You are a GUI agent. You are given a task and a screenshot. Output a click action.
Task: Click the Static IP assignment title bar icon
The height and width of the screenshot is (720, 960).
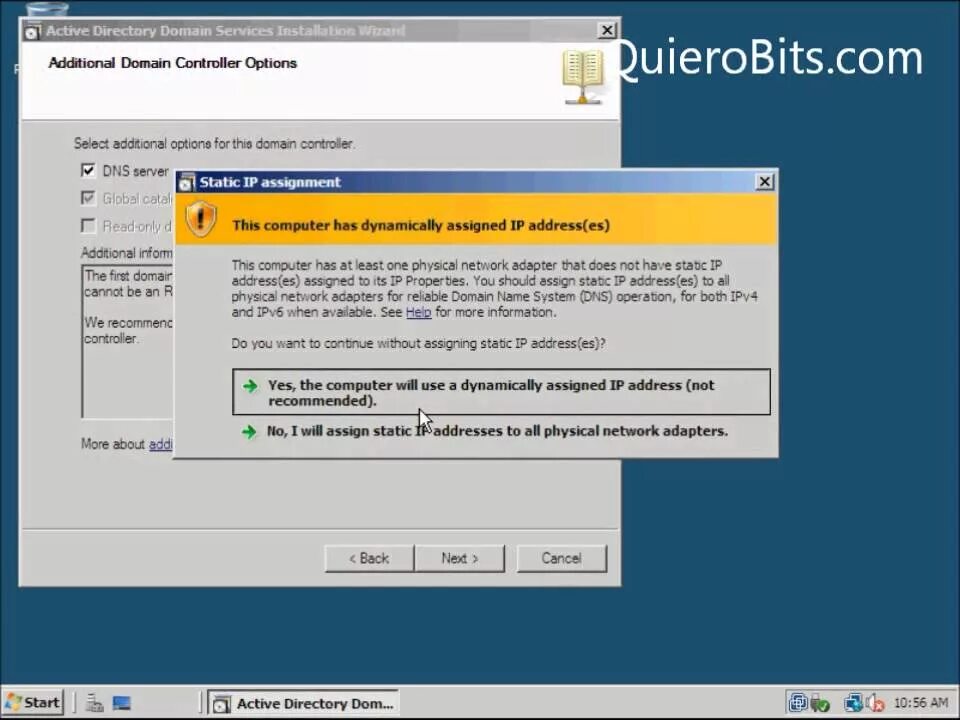tap(186, 182)
